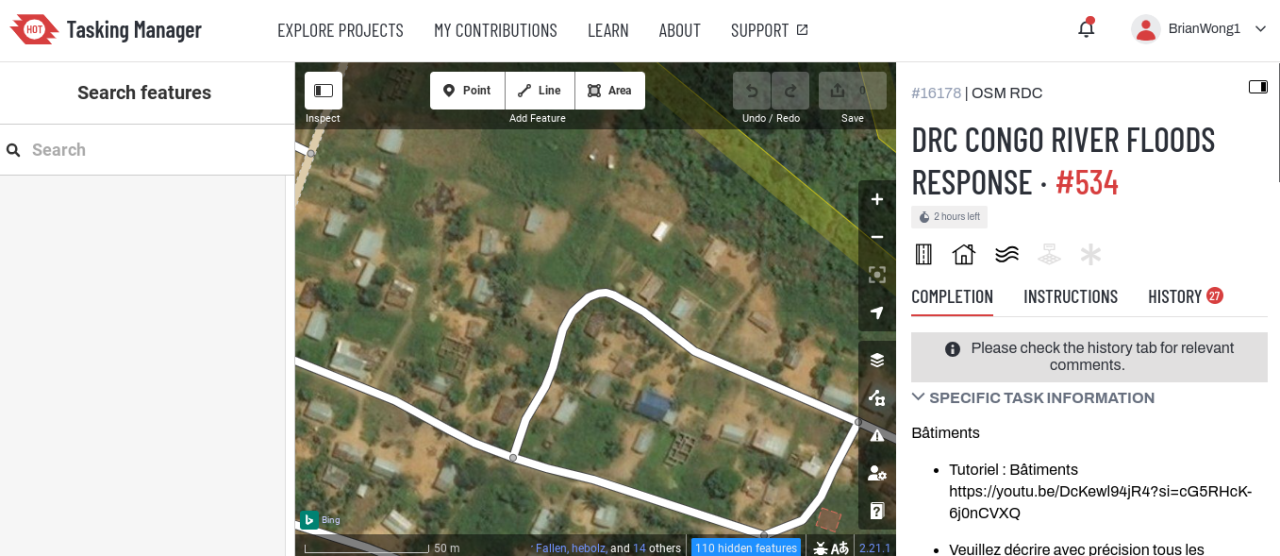Click the info icon in history notice
Viewport: 1280px width, 556px height.
tap(952, 349)
